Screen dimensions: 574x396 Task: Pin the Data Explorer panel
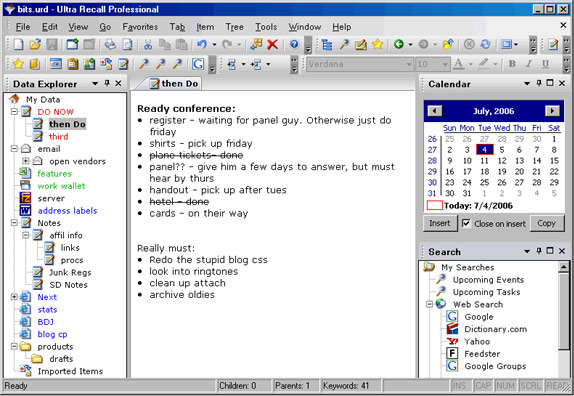[x=107, y=83]
